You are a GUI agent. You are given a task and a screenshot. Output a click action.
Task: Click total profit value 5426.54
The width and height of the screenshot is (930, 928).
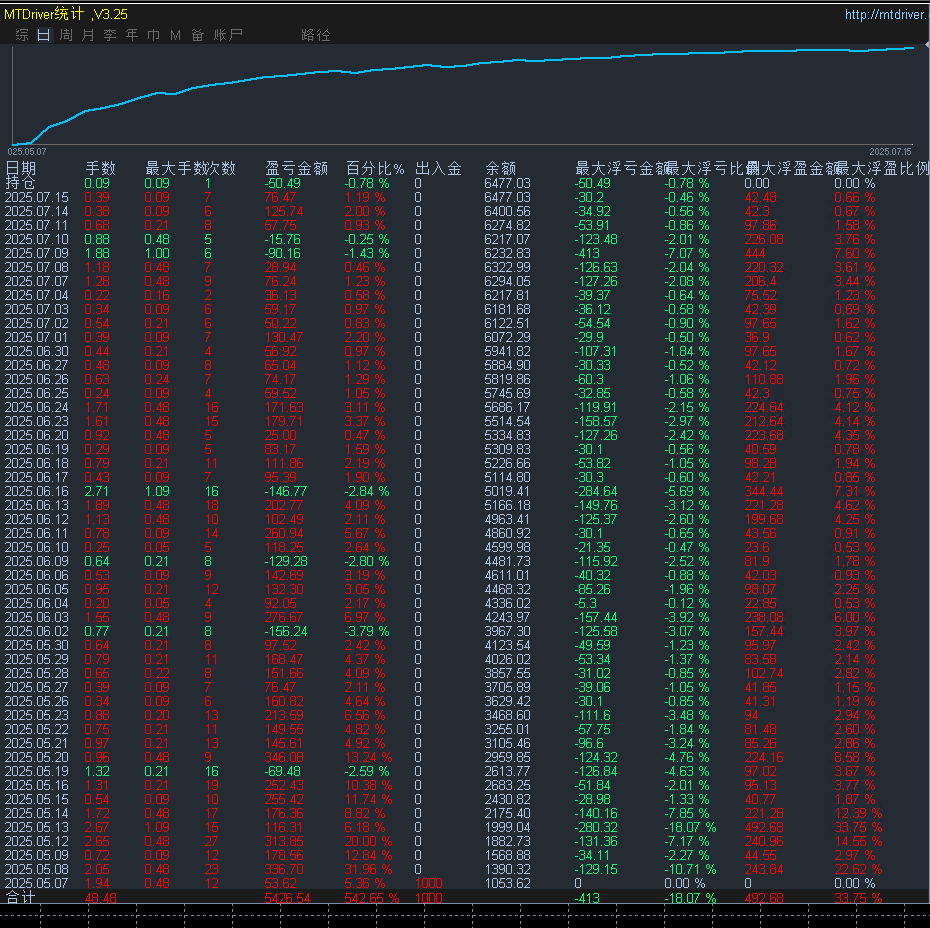point(287,898)
